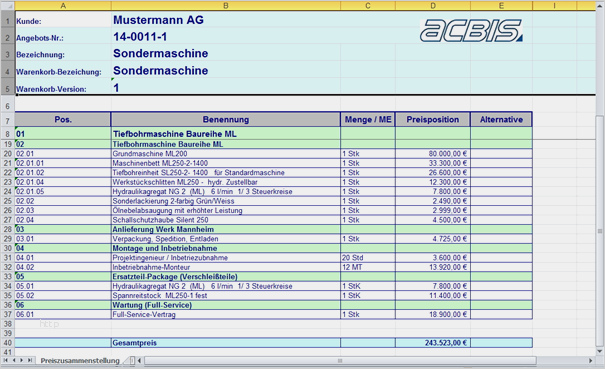Click the vertical scrollbar thumb

coord(600,231)
